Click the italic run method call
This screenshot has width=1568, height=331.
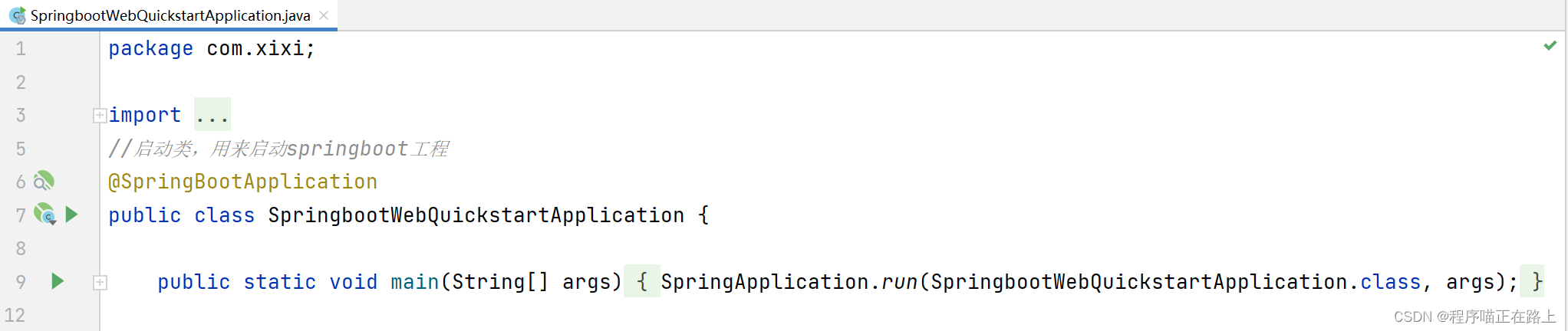pyautogui.click(x=899, y=282)
